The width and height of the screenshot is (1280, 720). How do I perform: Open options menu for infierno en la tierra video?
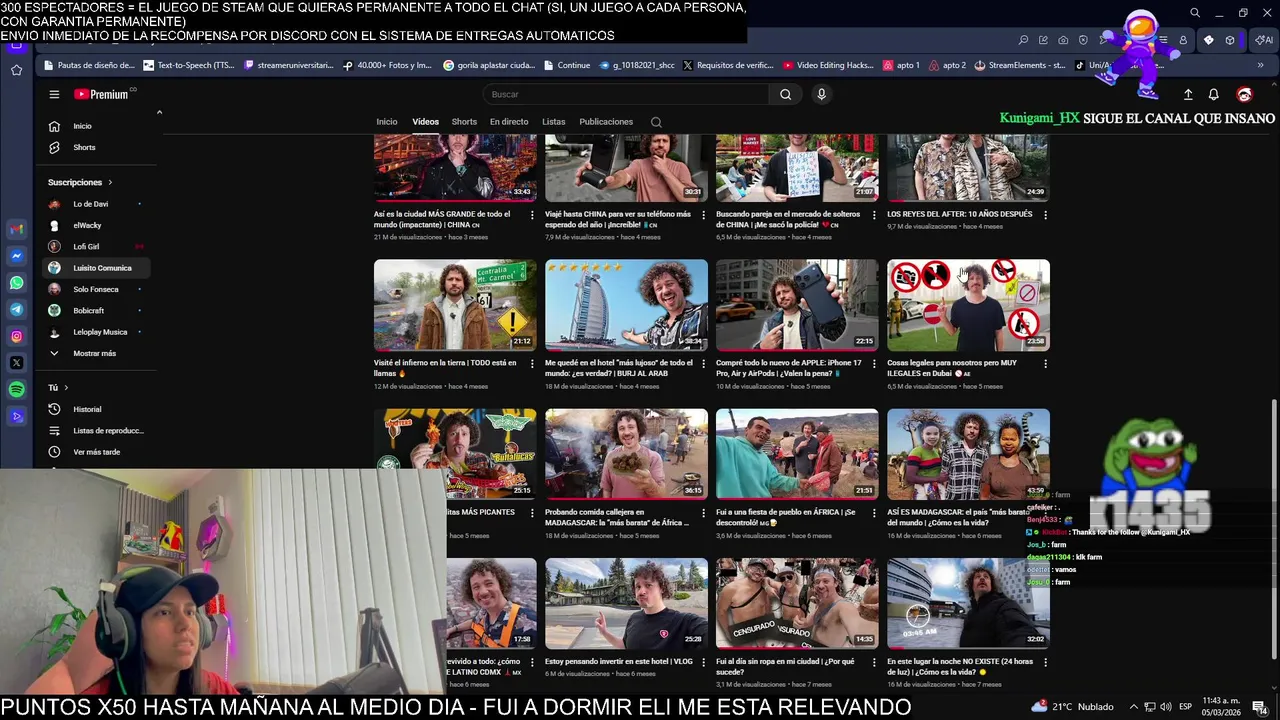point(532,363)
